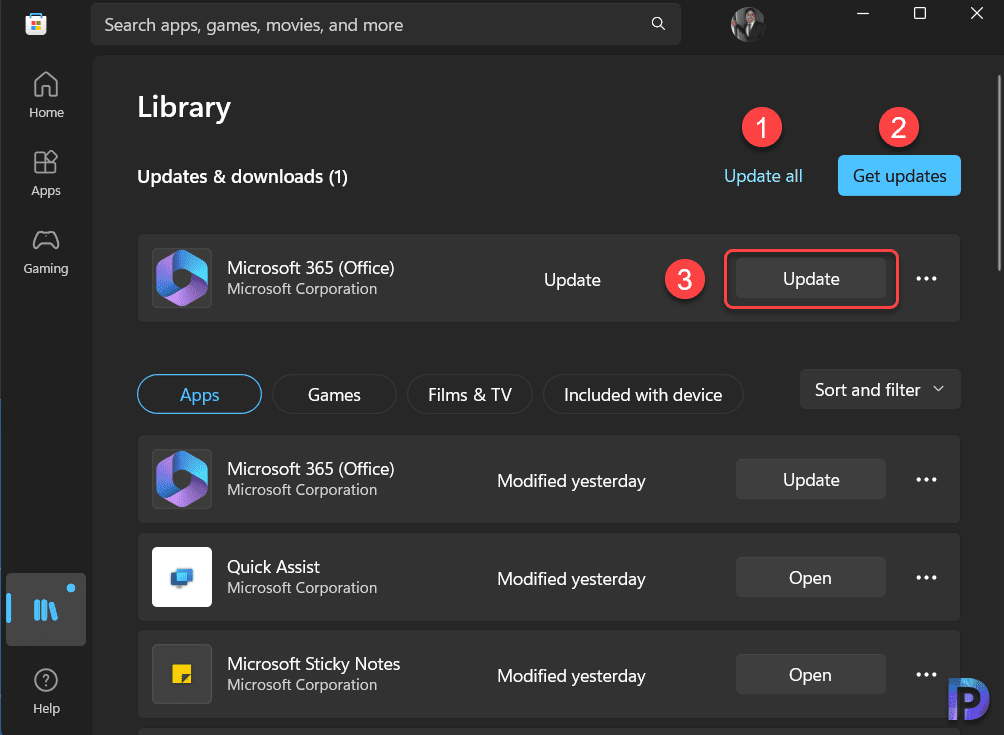1004x735 pixels.
Task: Click the Update all link
Action: 762,175
